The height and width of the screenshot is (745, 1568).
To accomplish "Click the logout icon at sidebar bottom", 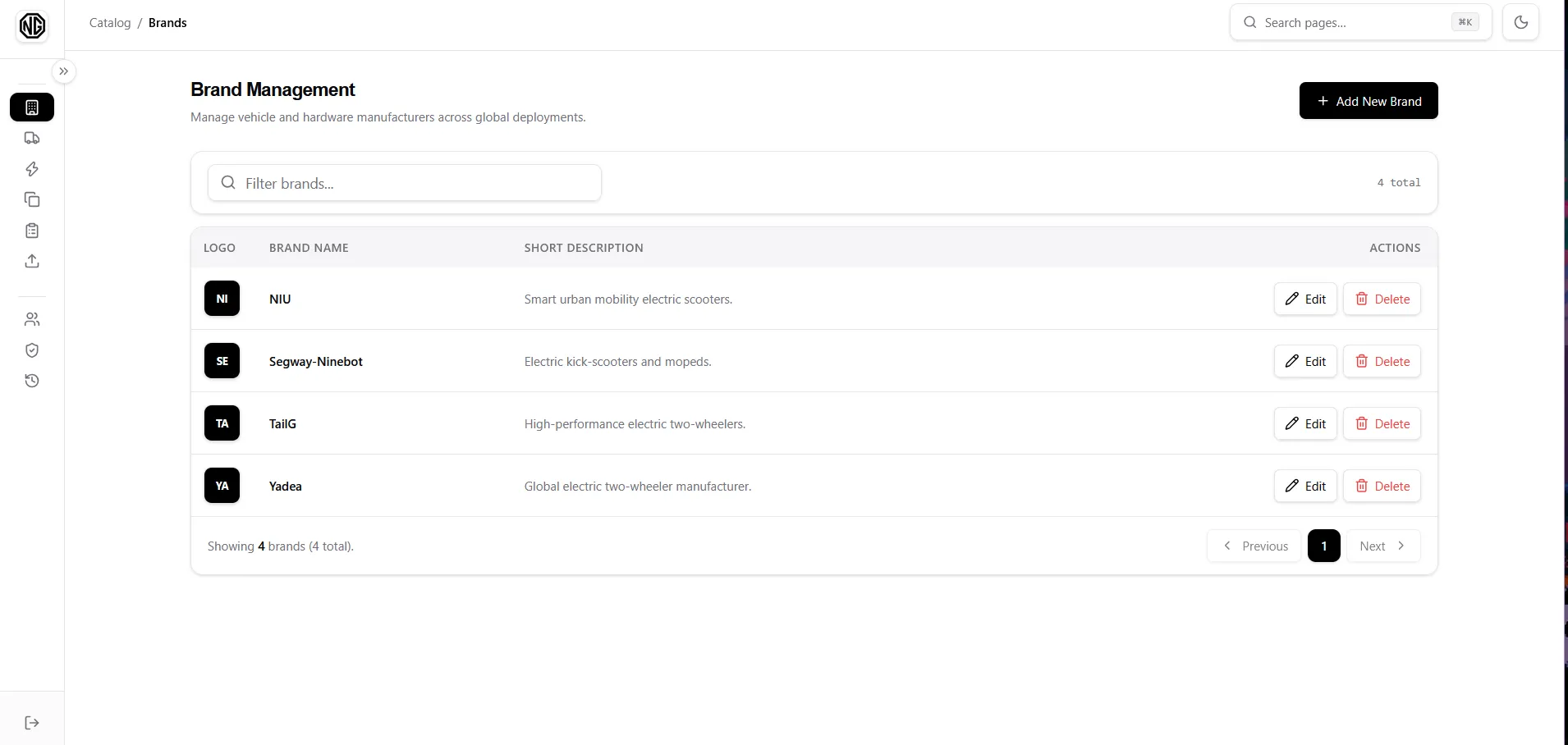I will click(32, 723).
